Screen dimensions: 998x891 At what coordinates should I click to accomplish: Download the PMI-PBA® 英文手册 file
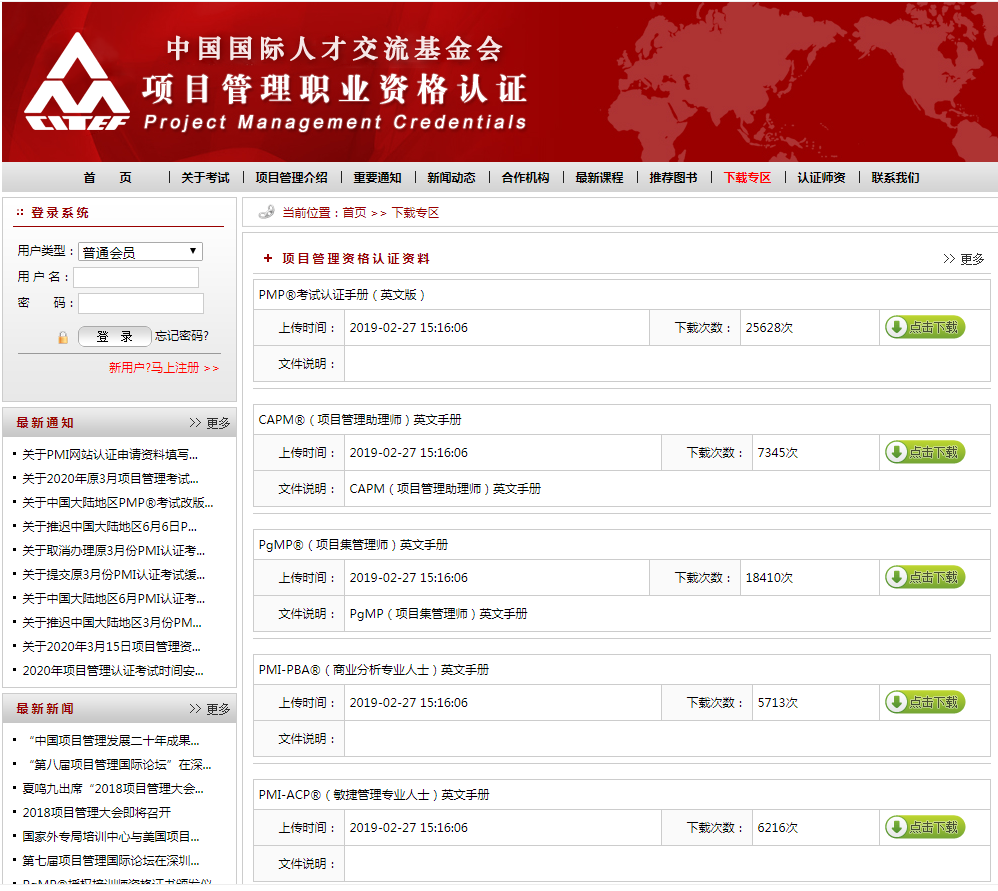click(x=925, y=703)
